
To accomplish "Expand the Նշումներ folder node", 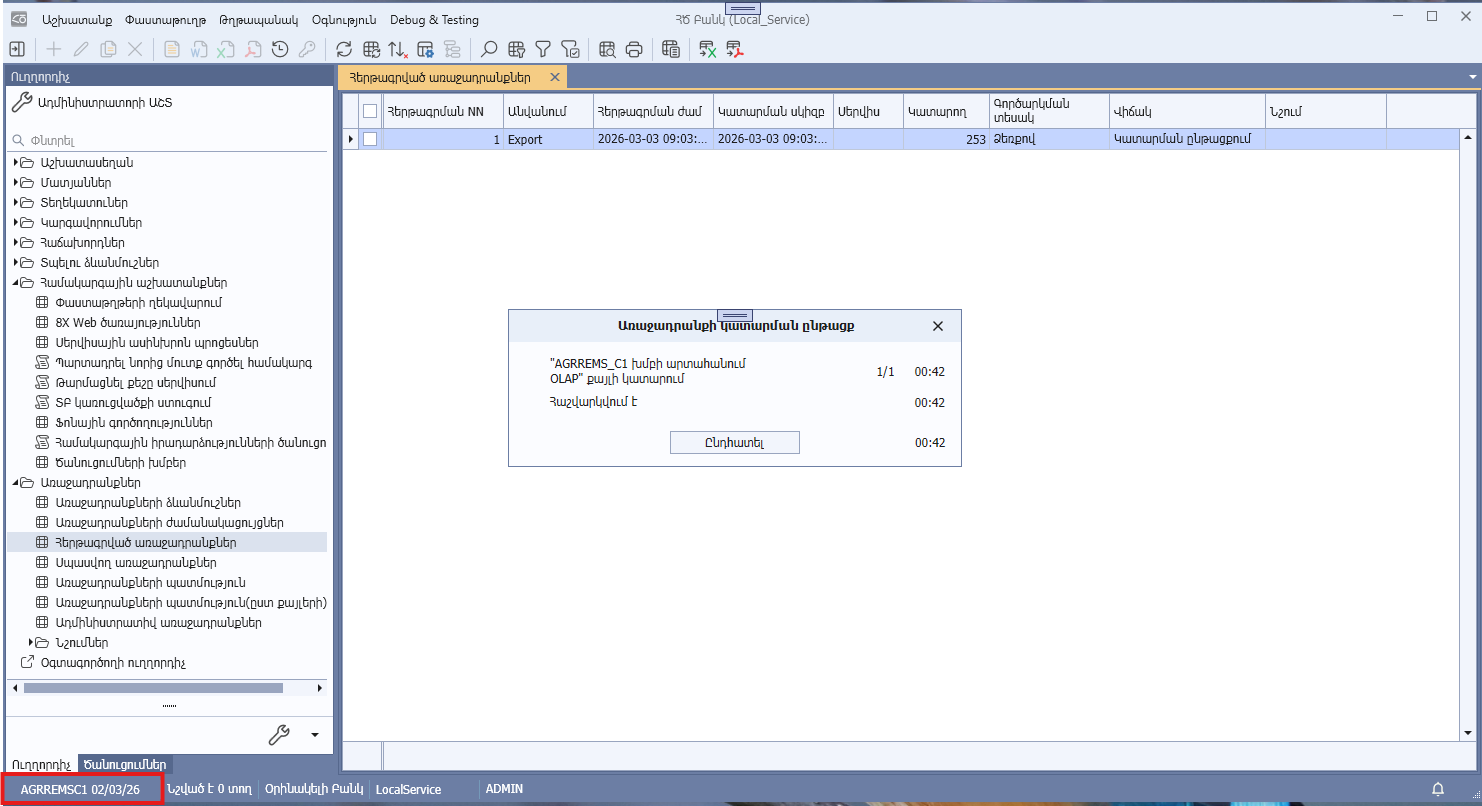I will click(x=32, y=643).
